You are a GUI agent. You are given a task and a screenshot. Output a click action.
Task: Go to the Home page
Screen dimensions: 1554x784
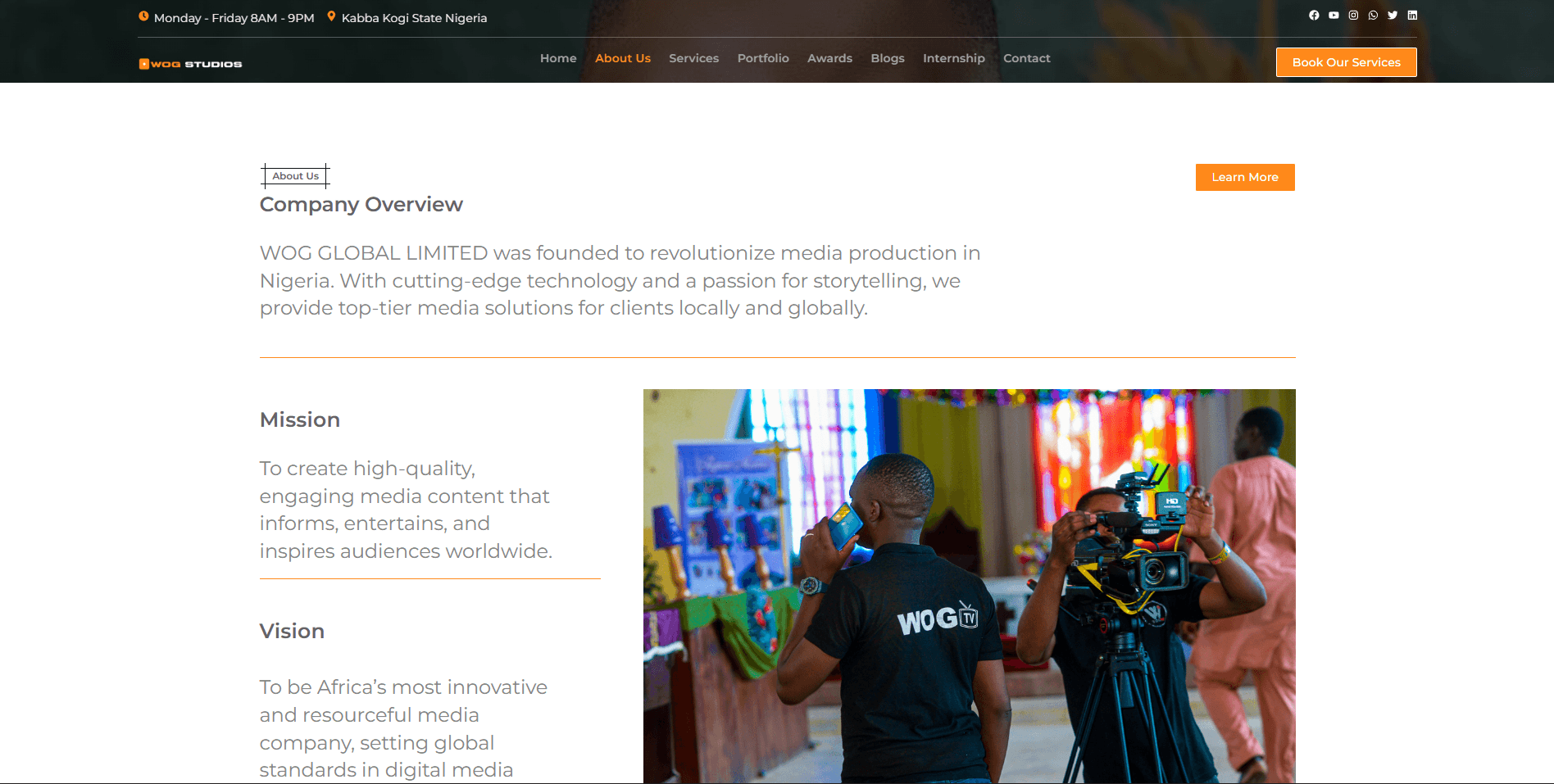[558, 58]
